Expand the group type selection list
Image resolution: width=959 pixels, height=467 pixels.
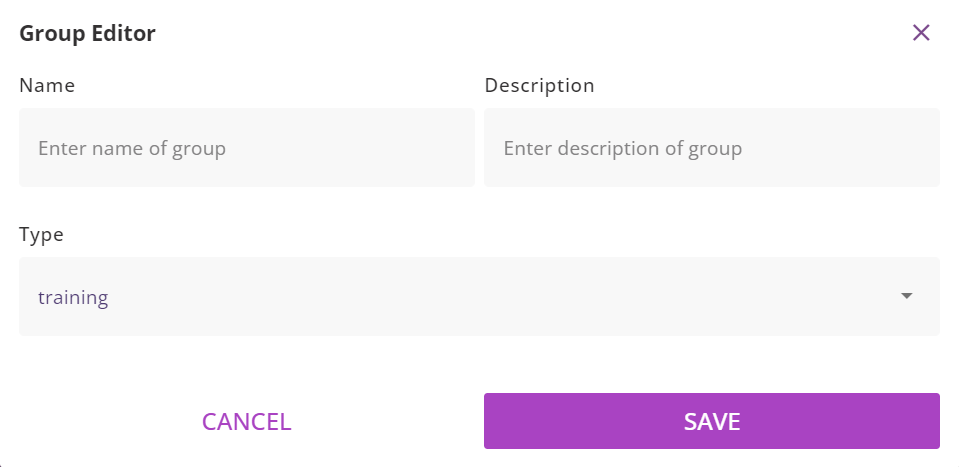click(x=479, y=296)
